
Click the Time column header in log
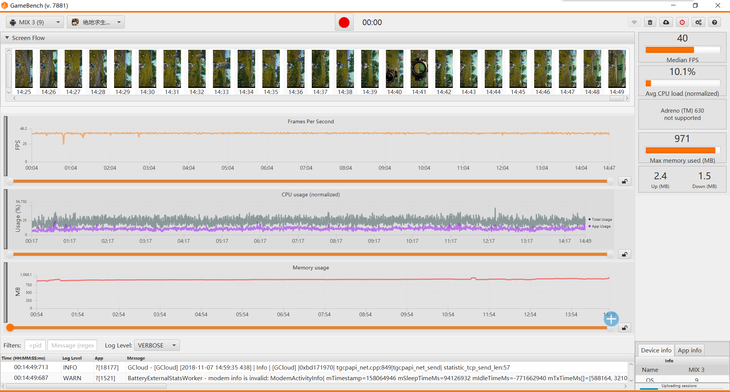tap(23, 358)
